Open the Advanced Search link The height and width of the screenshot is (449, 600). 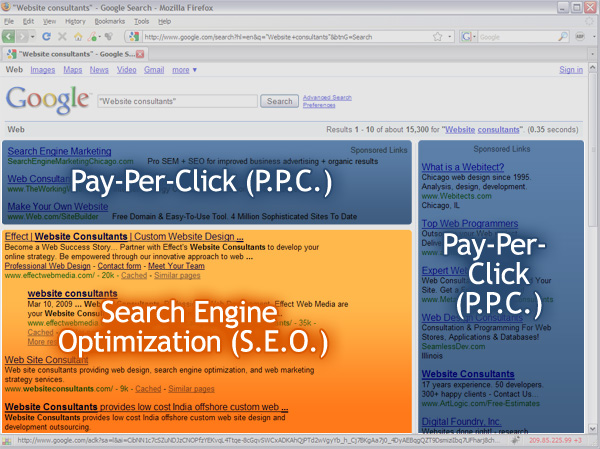[327, 97]
